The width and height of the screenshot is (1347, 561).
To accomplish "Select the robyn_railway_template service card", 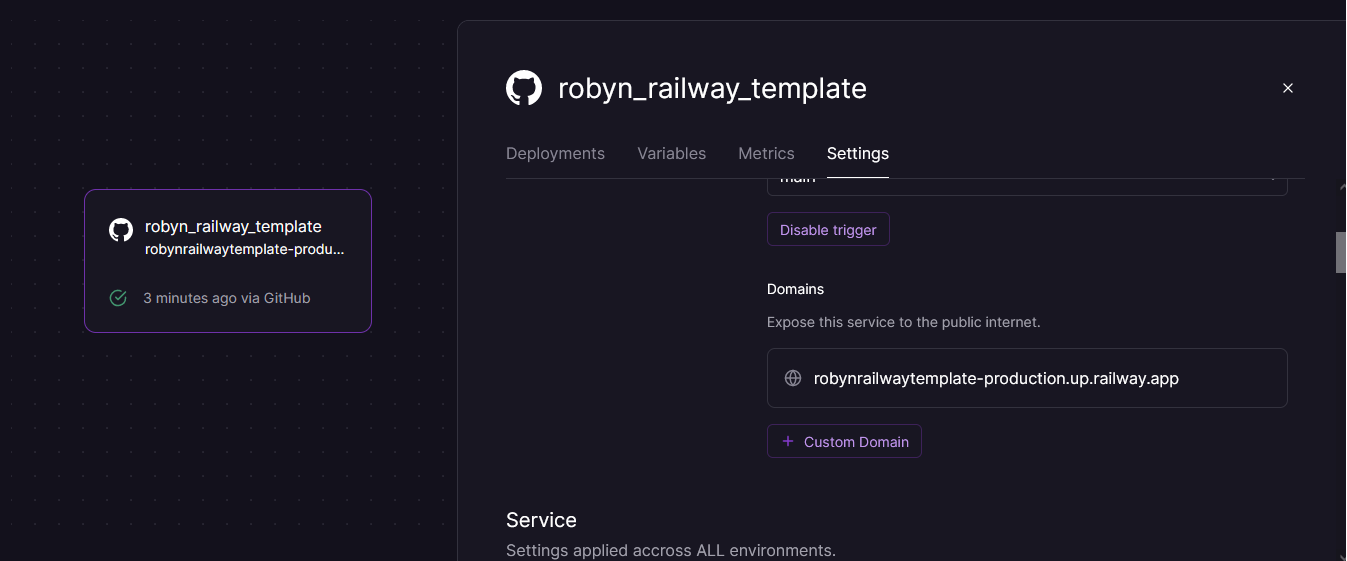I will click(x=228, y=261).
